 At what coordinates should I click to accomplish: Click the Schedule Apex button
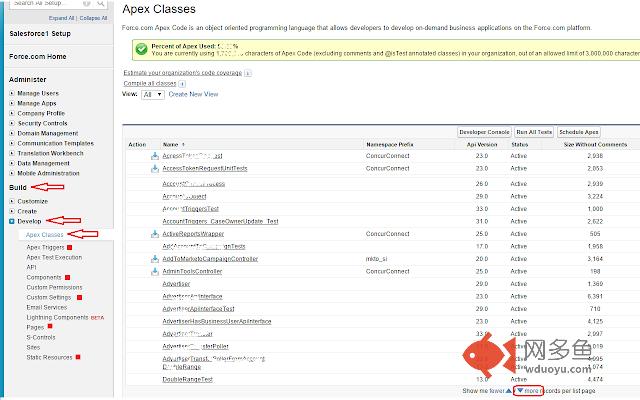point(579,132)
